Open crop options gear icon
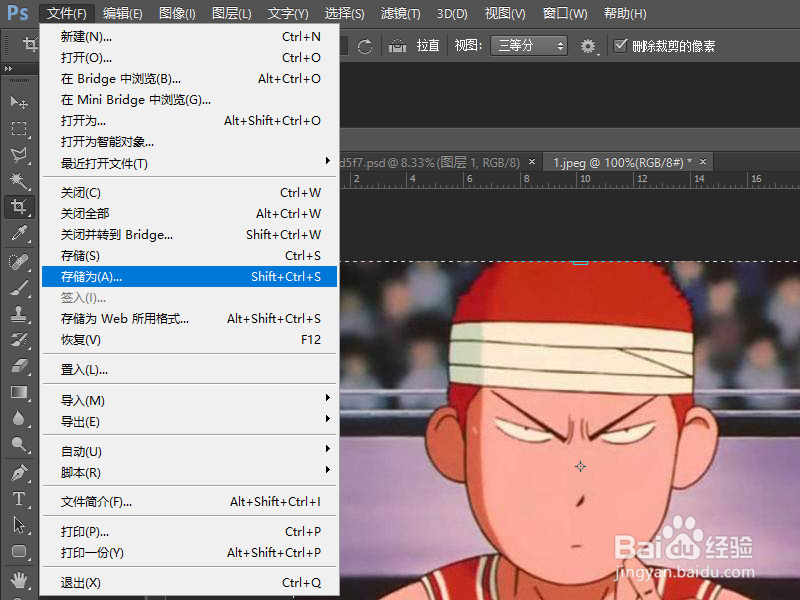The height and width of the screenshot is (600, 800). tap(588, 46)
